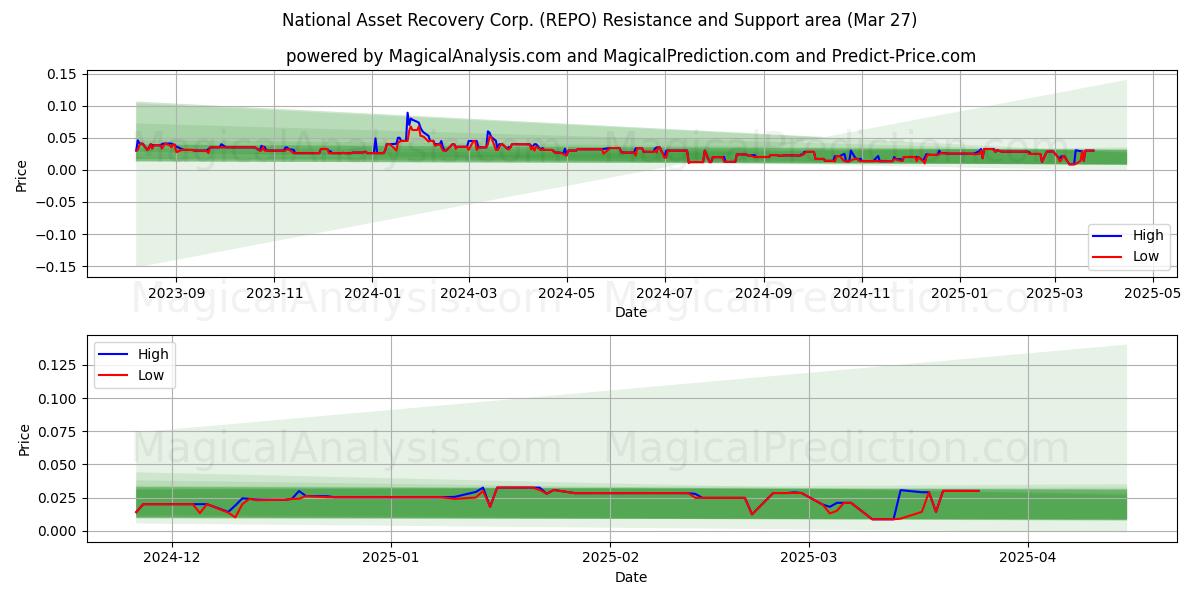The width and height of the screenshot is (1200, 600).
Task: Click the Low legend entry in bottom chart
Action: (134, 375)
